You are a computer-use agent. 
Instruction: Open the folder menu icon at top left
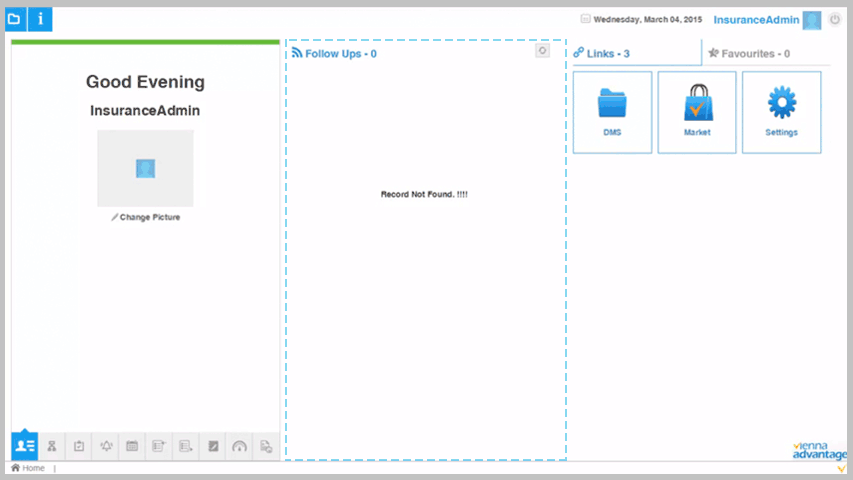click(x=15, y=19)
